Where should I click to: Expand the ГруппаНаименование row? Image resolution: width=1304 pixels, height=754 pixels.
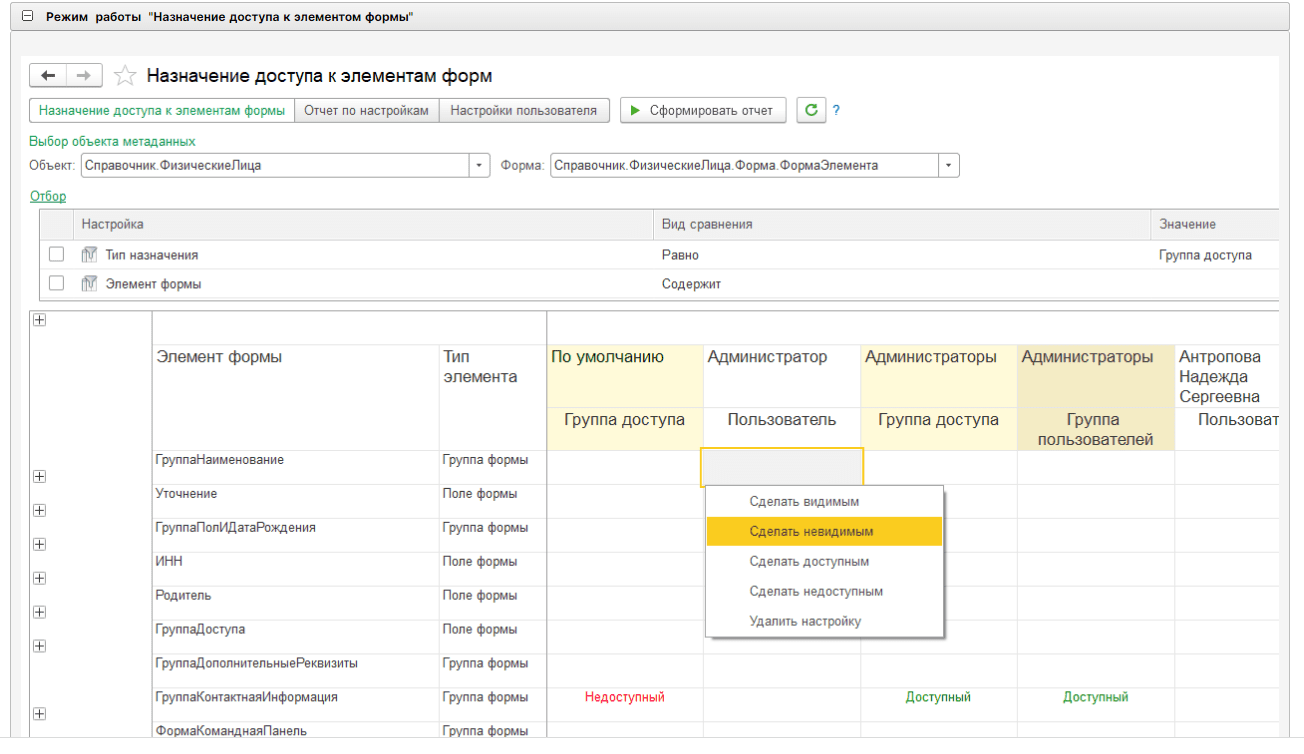(40, 477)
